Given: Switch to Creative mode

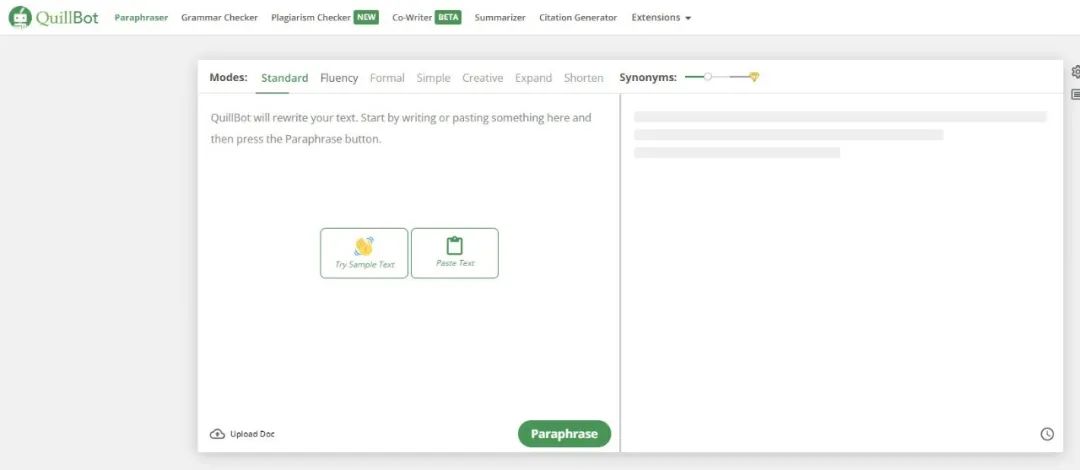Looking at the screenshot, I should tap(482, 78).
